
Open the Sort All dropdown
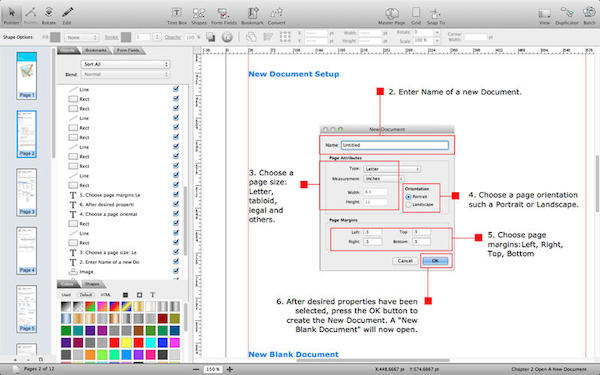125,64
